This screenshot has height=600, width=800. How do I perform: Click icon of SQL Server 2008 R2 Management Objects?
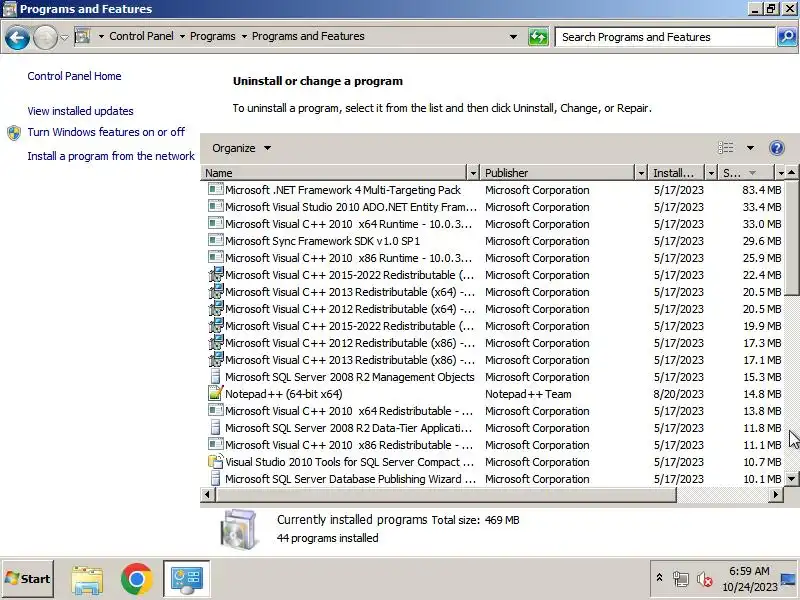click(216, 377)
